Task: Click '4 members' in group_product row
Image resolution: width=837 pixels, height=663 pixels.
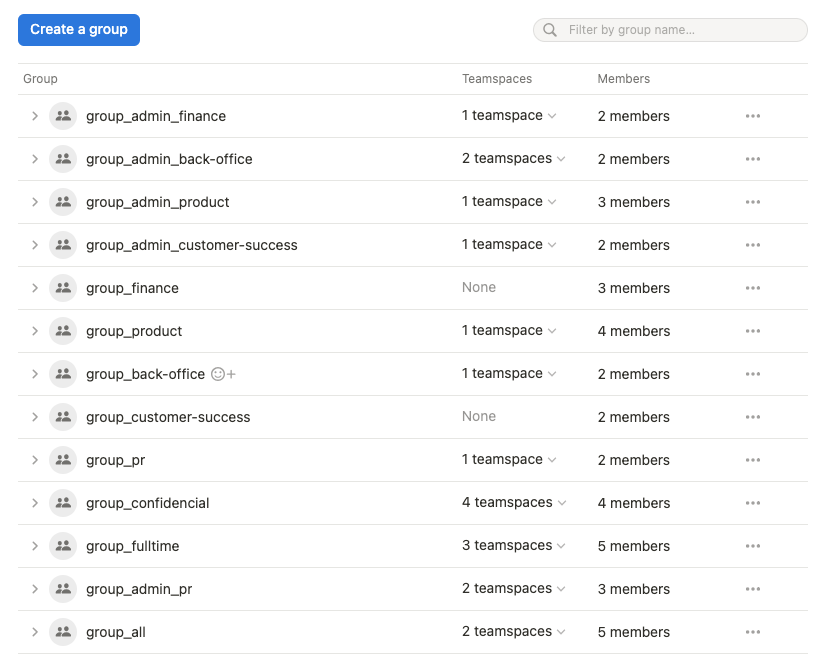Action: (x=634, y=332)
